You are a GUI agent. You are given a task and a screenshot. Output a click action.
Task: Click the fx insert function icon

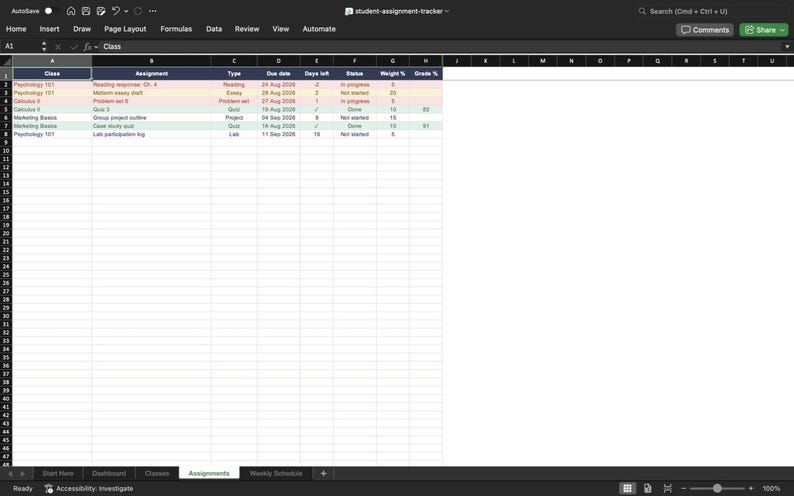coord(88,47)
